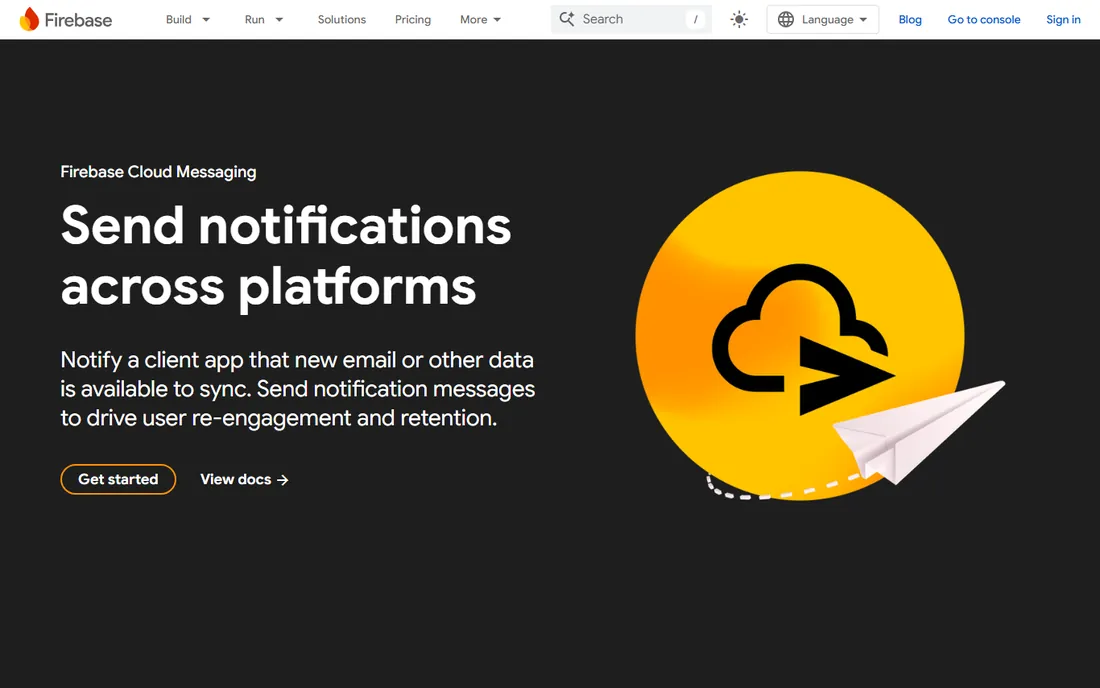Click the globe icon in Language selector
Screen dimensions: 1100x688
786,20
